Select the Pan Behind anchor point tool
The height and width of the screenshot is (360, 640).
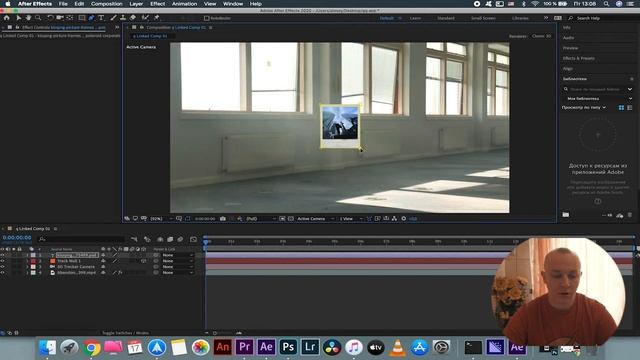(x=70, y=18)
